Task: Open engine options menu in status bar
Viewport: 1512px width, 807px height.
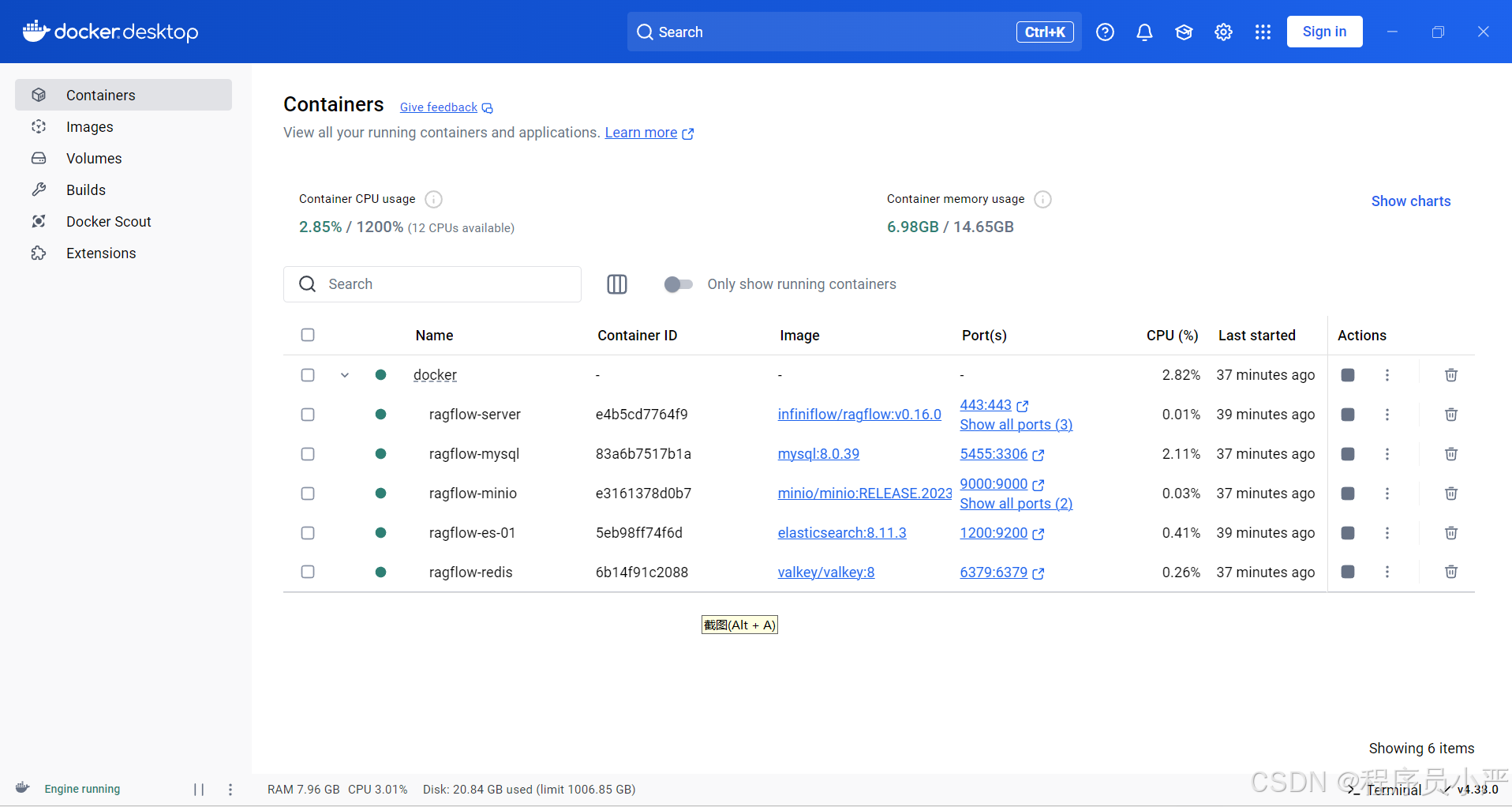Action: 230,789
